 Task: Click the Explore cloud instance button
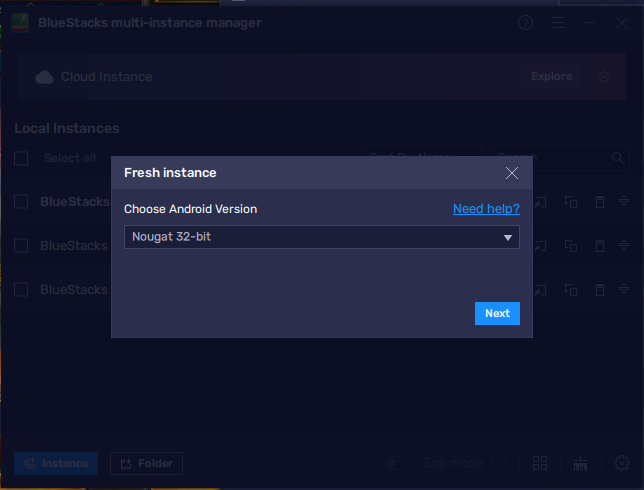point(551,77)
